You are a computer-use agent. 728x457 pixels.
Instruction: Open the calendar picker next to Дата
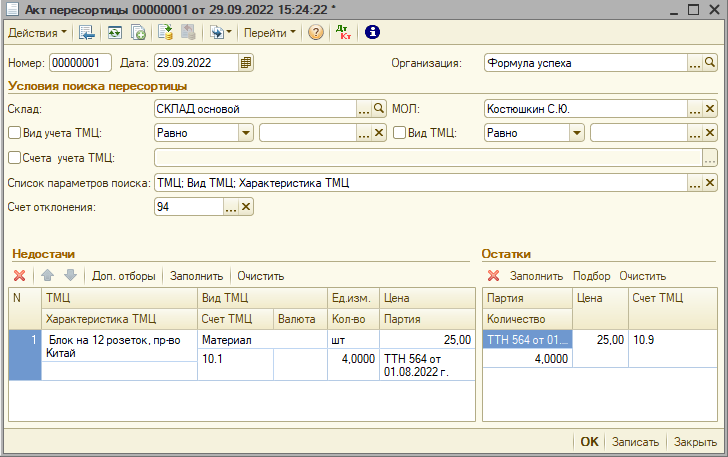click(246, 63)
